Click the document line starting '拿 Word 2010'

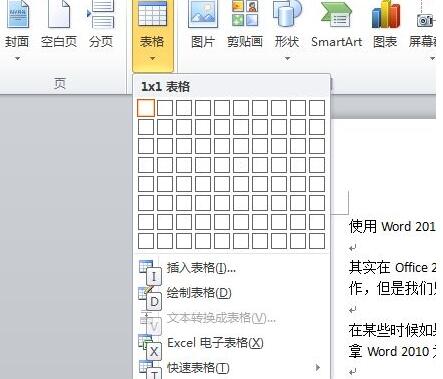pos(392,351)
